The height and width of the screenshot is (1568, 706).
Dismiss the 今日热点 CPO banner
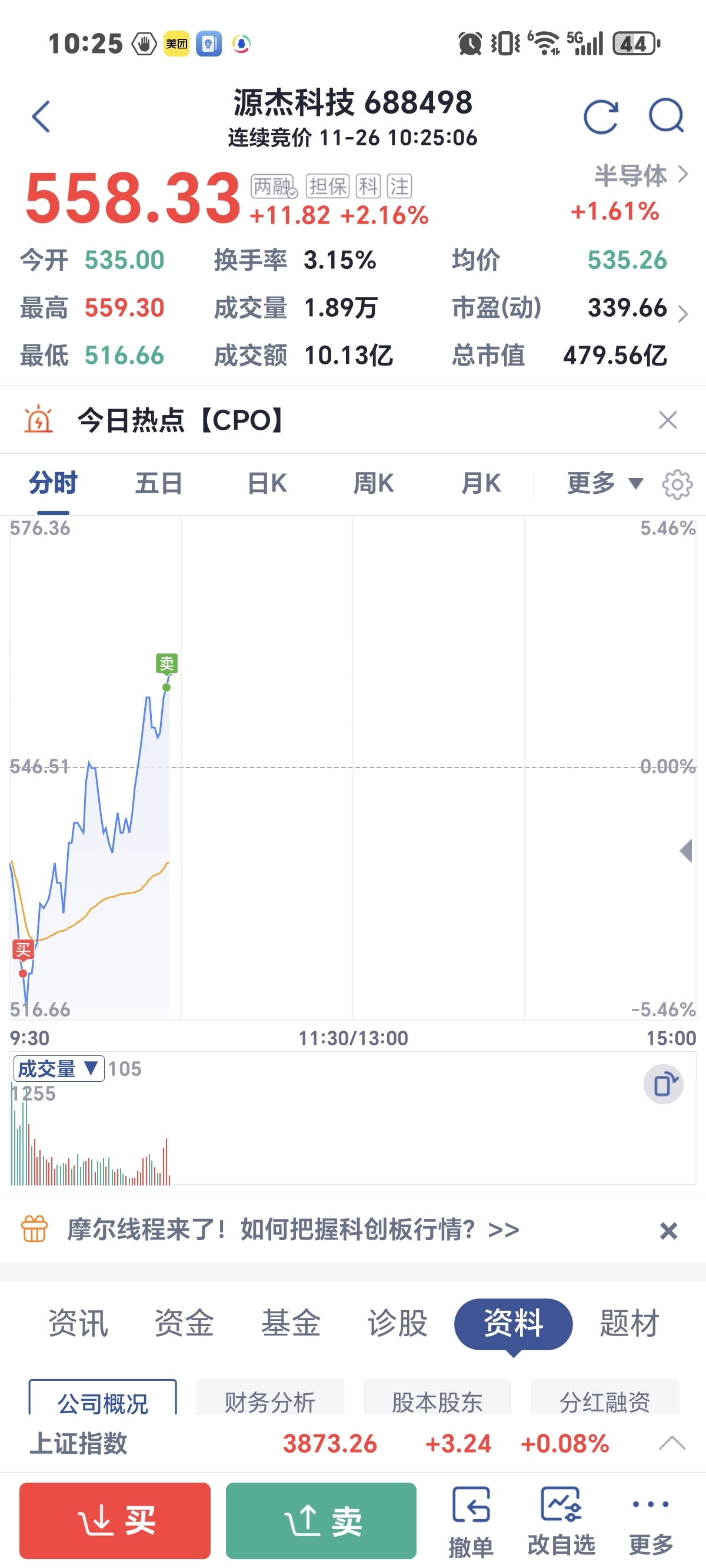pyautogui.click(x=668, y=420)
